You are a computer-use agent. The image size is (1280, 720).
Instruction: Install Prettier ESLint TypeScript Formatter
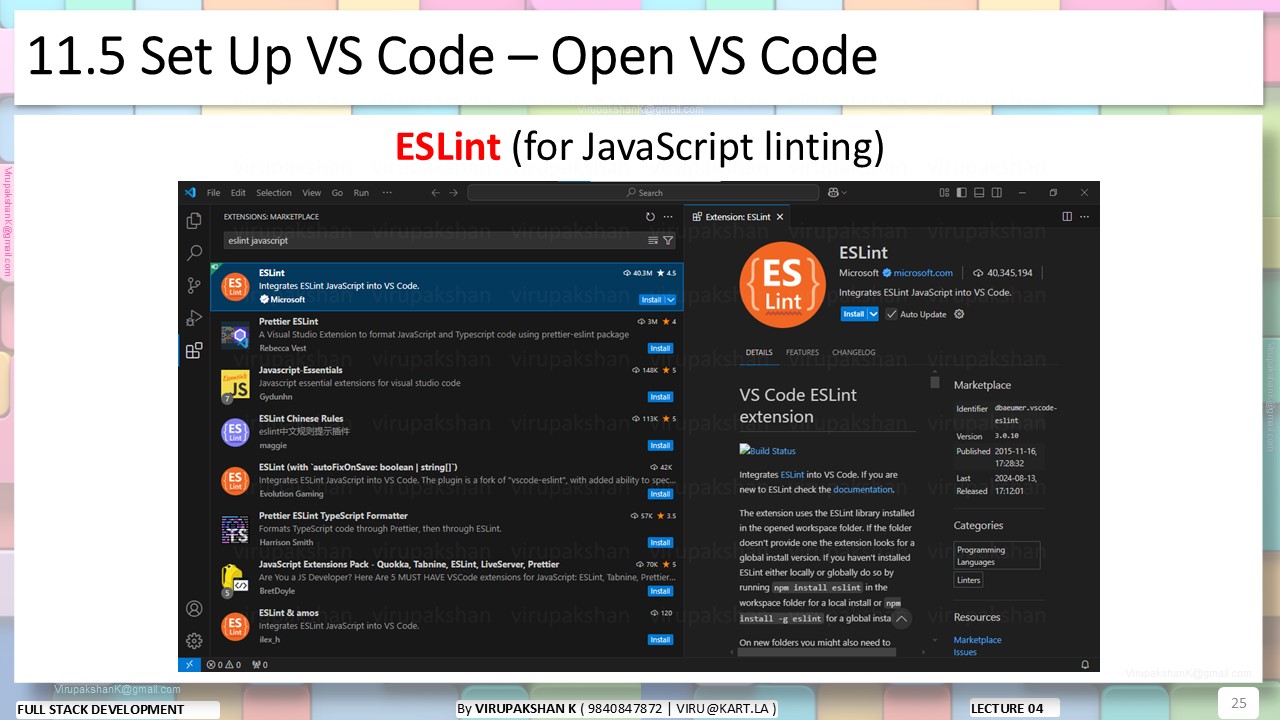coord(660,542)
